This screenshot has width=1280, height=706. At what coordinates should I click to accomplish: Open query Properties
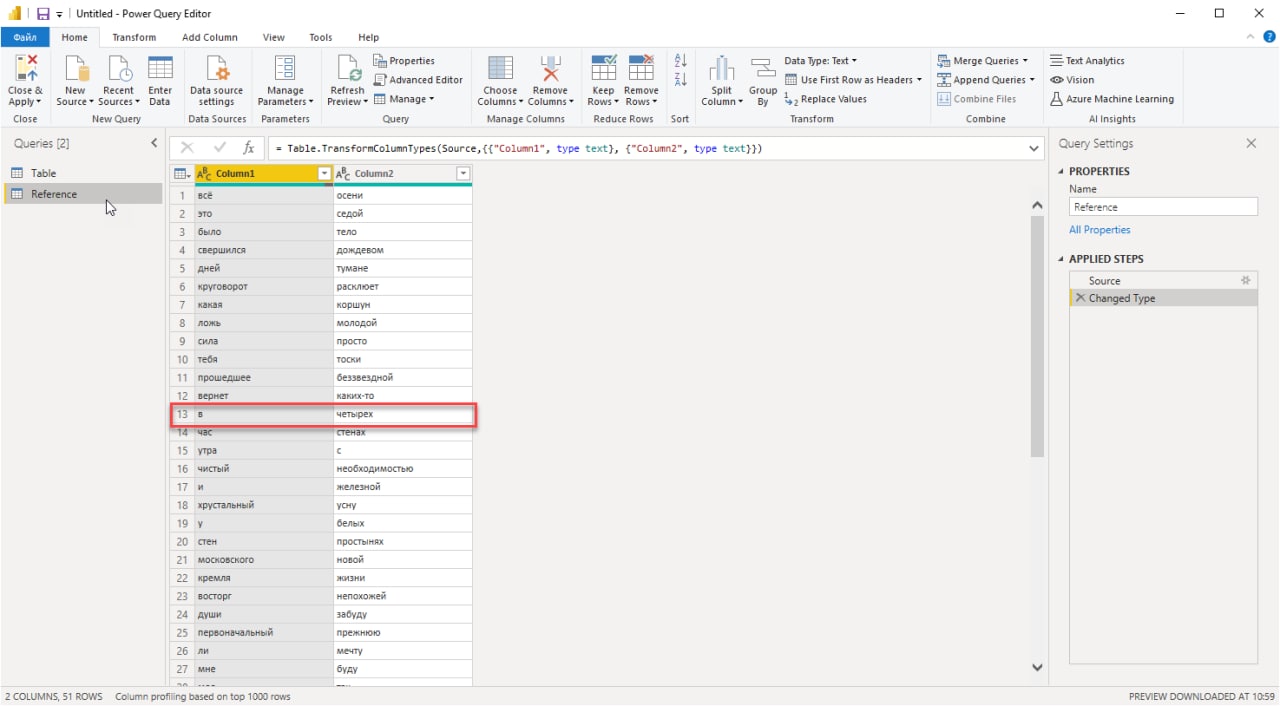404,61
